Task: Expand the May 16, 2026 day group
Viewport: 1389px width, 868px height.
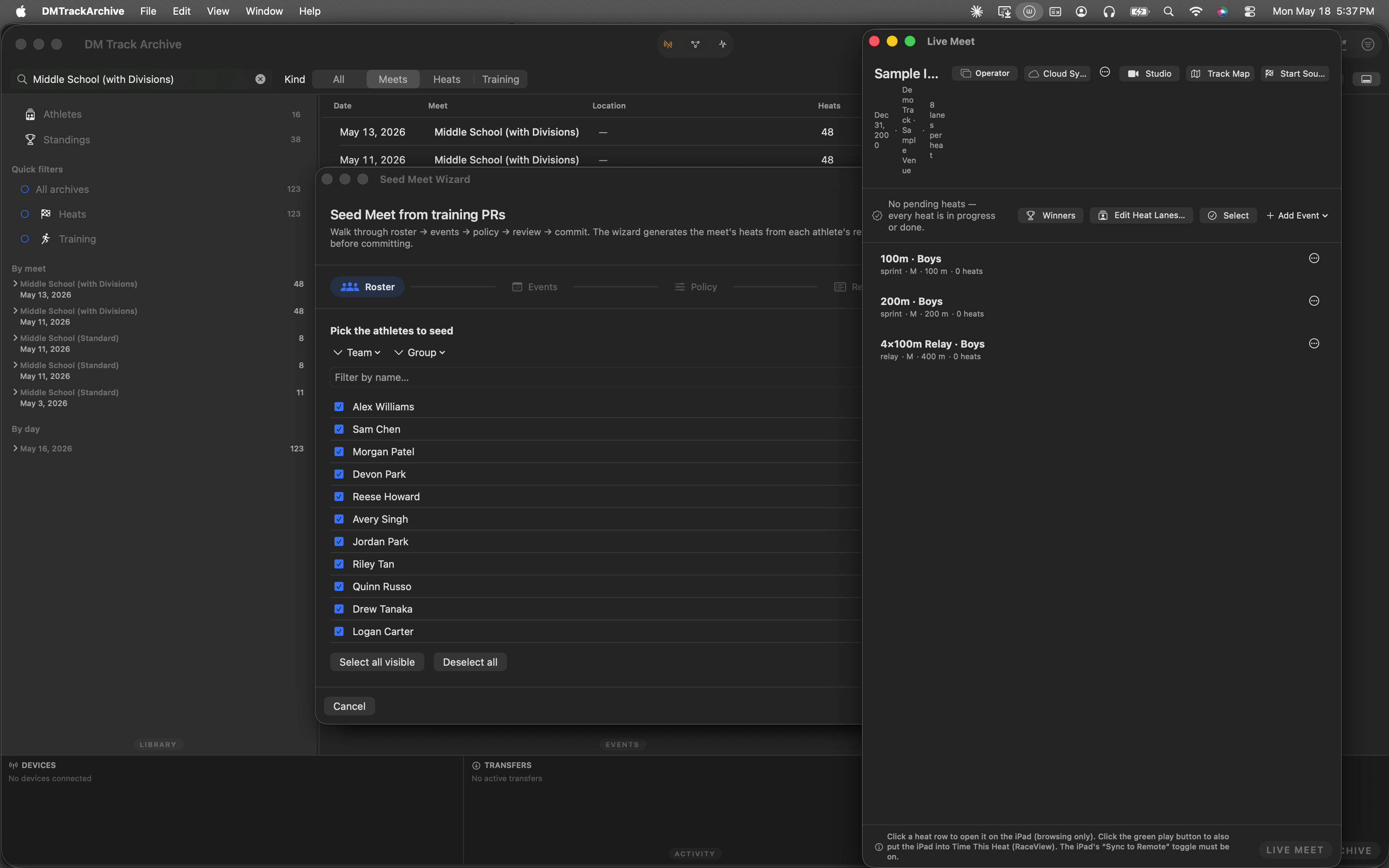Action: coord(15,448)
